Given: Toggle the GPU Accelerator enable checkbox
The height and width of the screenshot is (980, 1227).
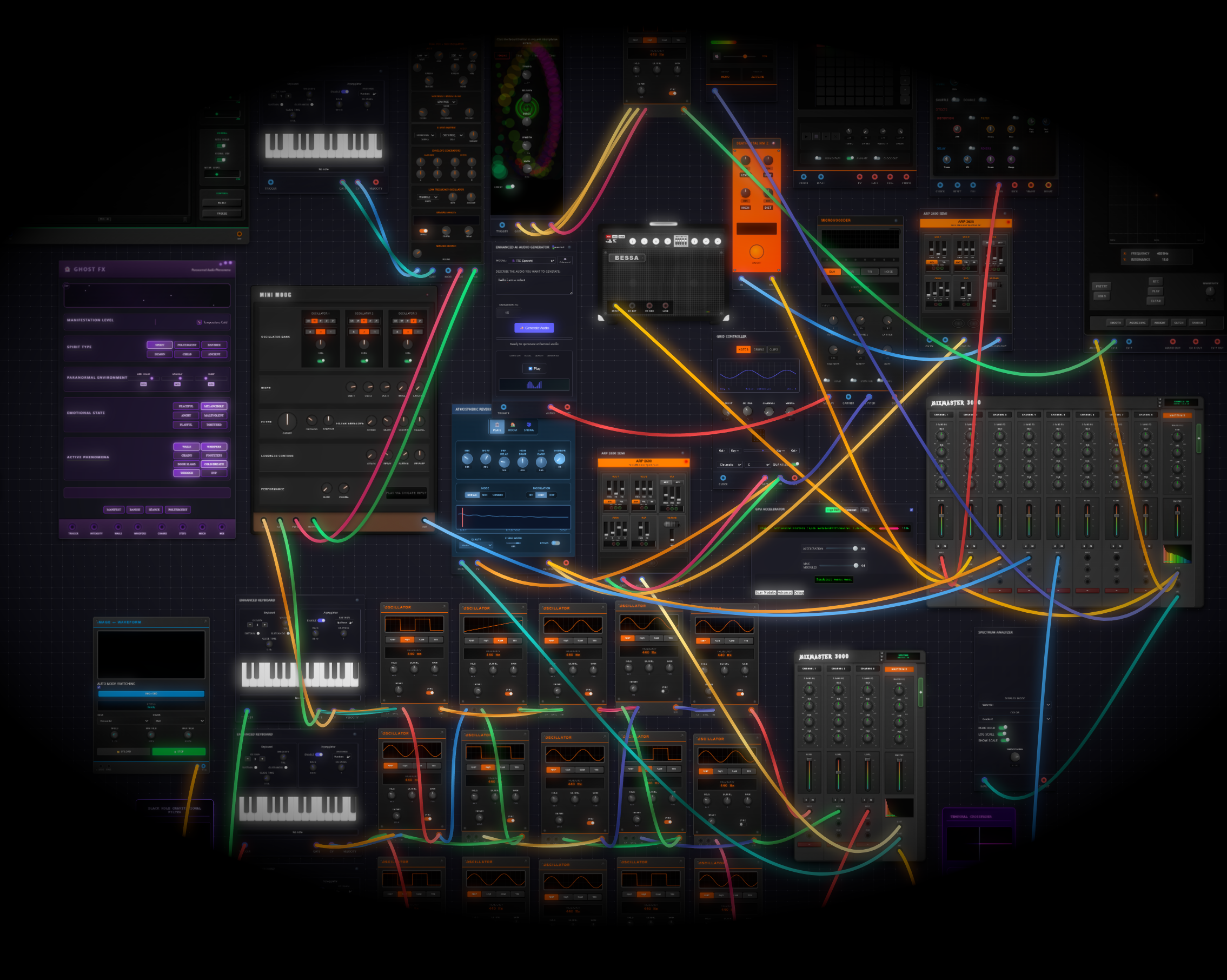Looking at the screenshot, I should pyautogui.click(x=911, y=510).
